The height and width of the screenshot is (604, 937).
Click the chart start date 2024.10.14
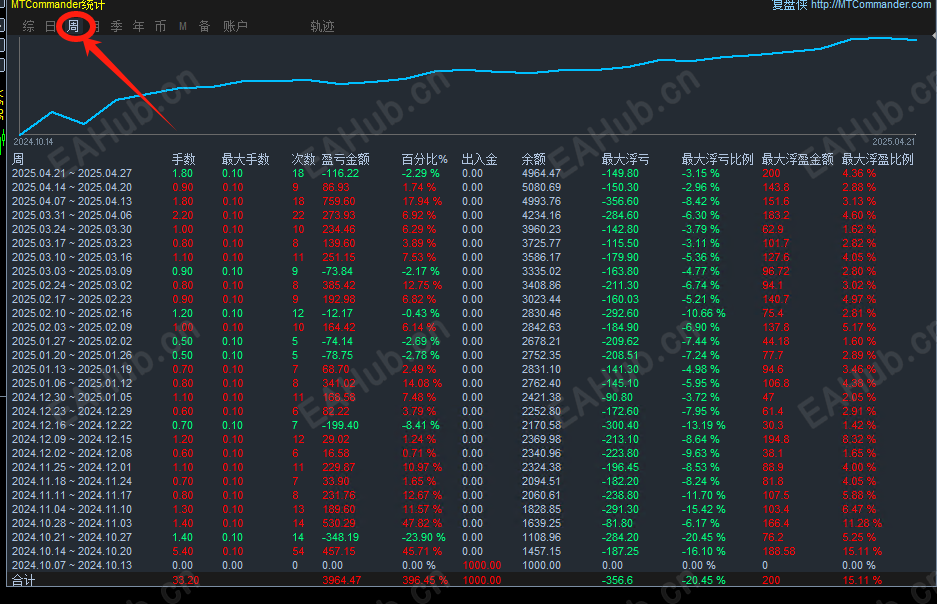(33, 142)
